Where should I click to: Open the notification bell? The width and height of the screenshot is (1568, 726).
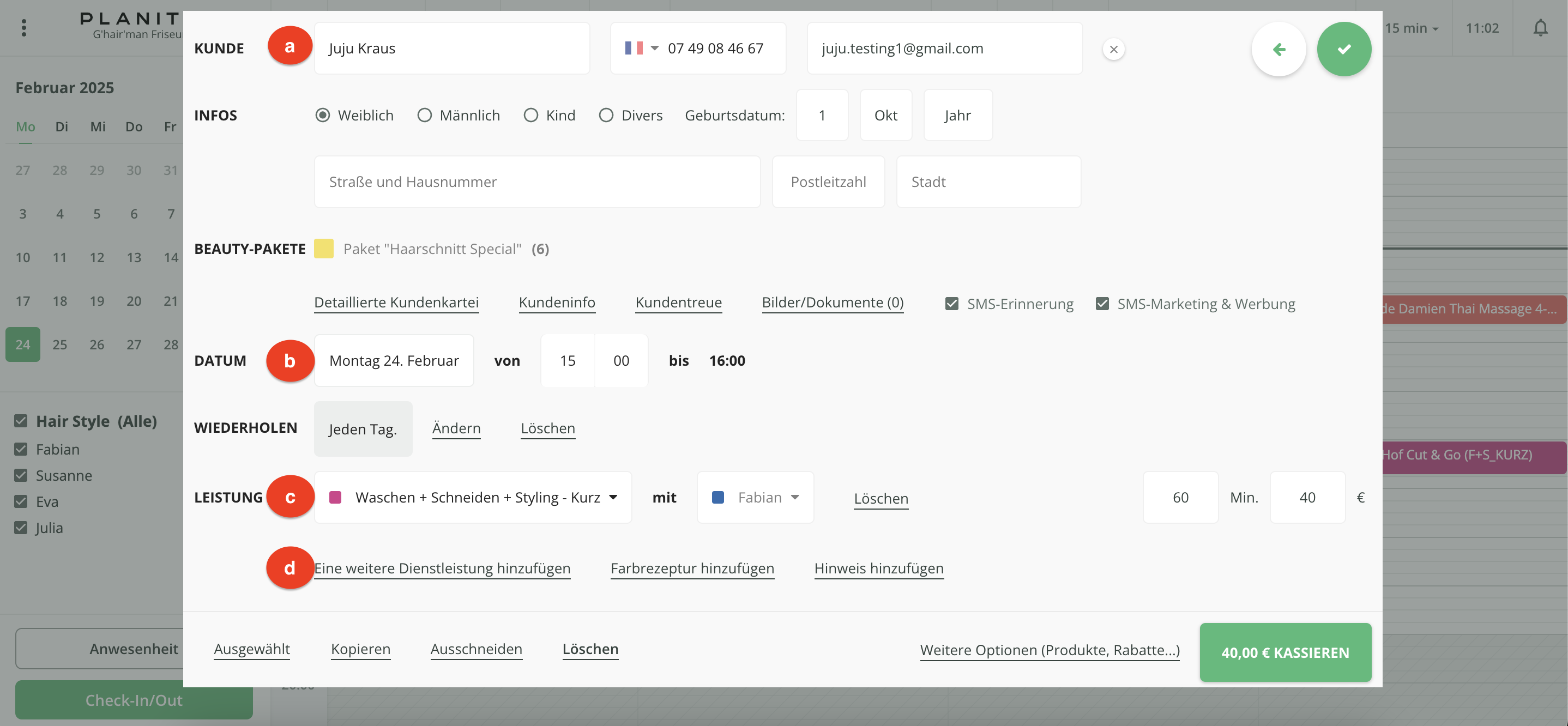(x=1540, y=28)
